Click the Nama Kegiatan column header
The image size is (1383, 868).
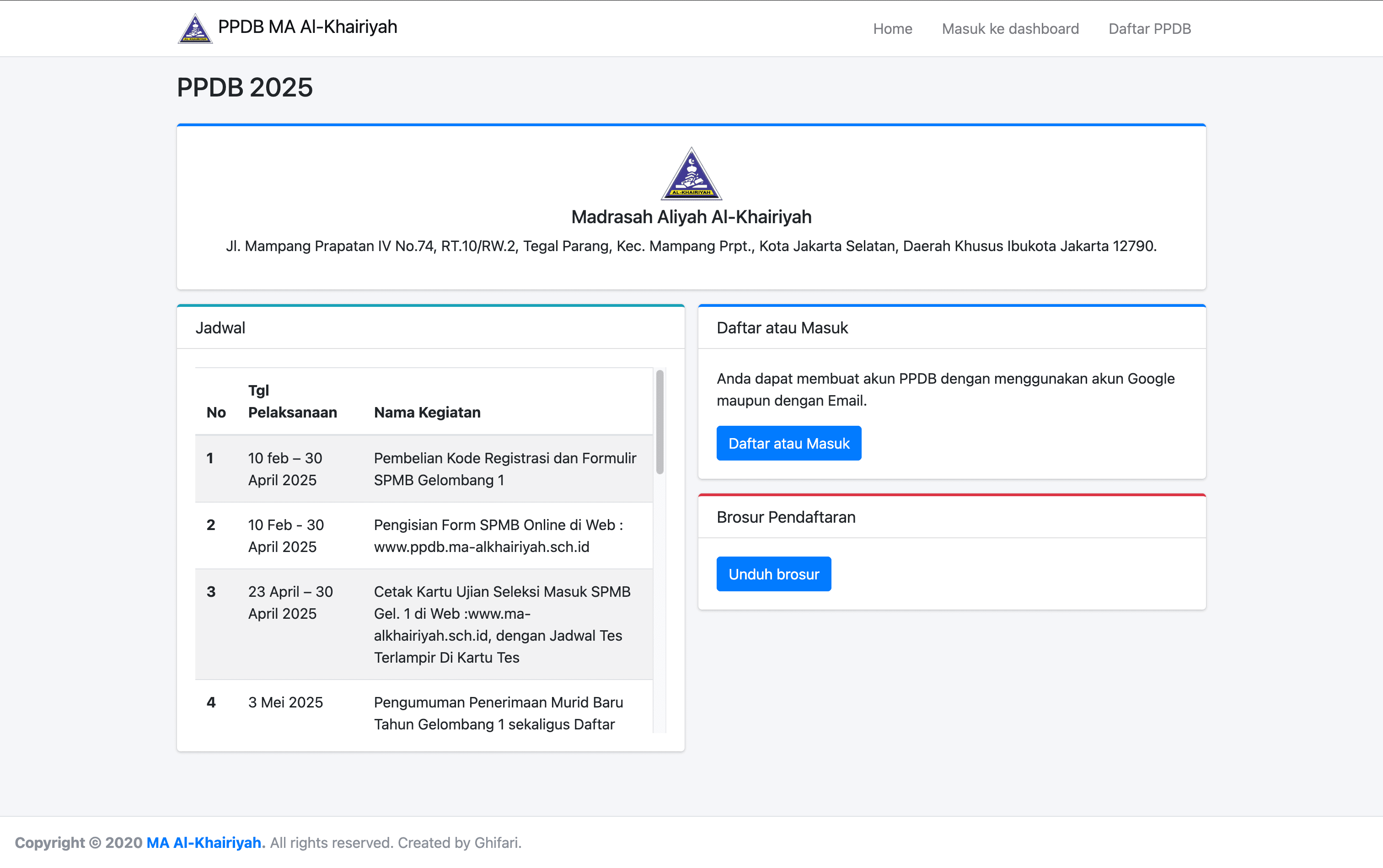coord(427,412)
